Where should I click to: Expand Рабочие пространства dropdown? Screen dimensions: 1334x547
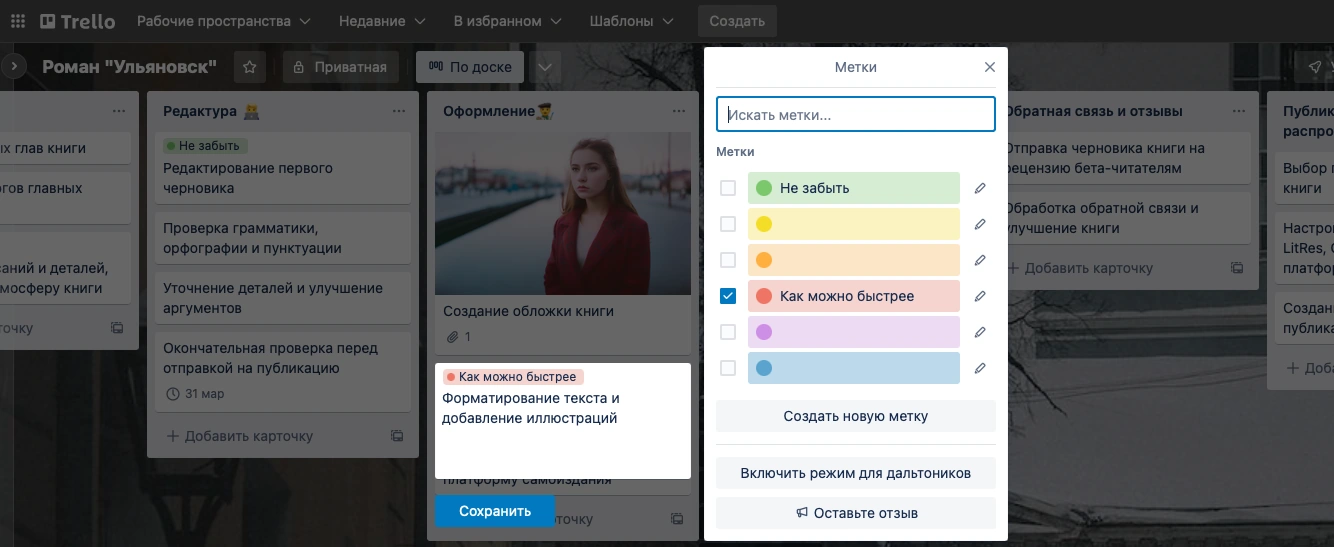click(x=223, y=21)
